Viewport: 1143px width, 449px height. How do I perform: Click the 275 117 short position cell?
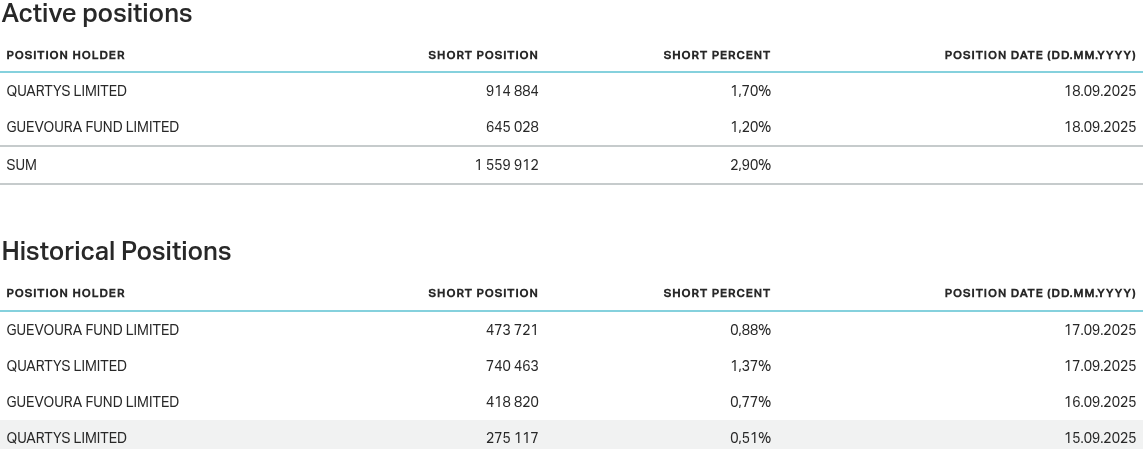click(x=512, y=438)
